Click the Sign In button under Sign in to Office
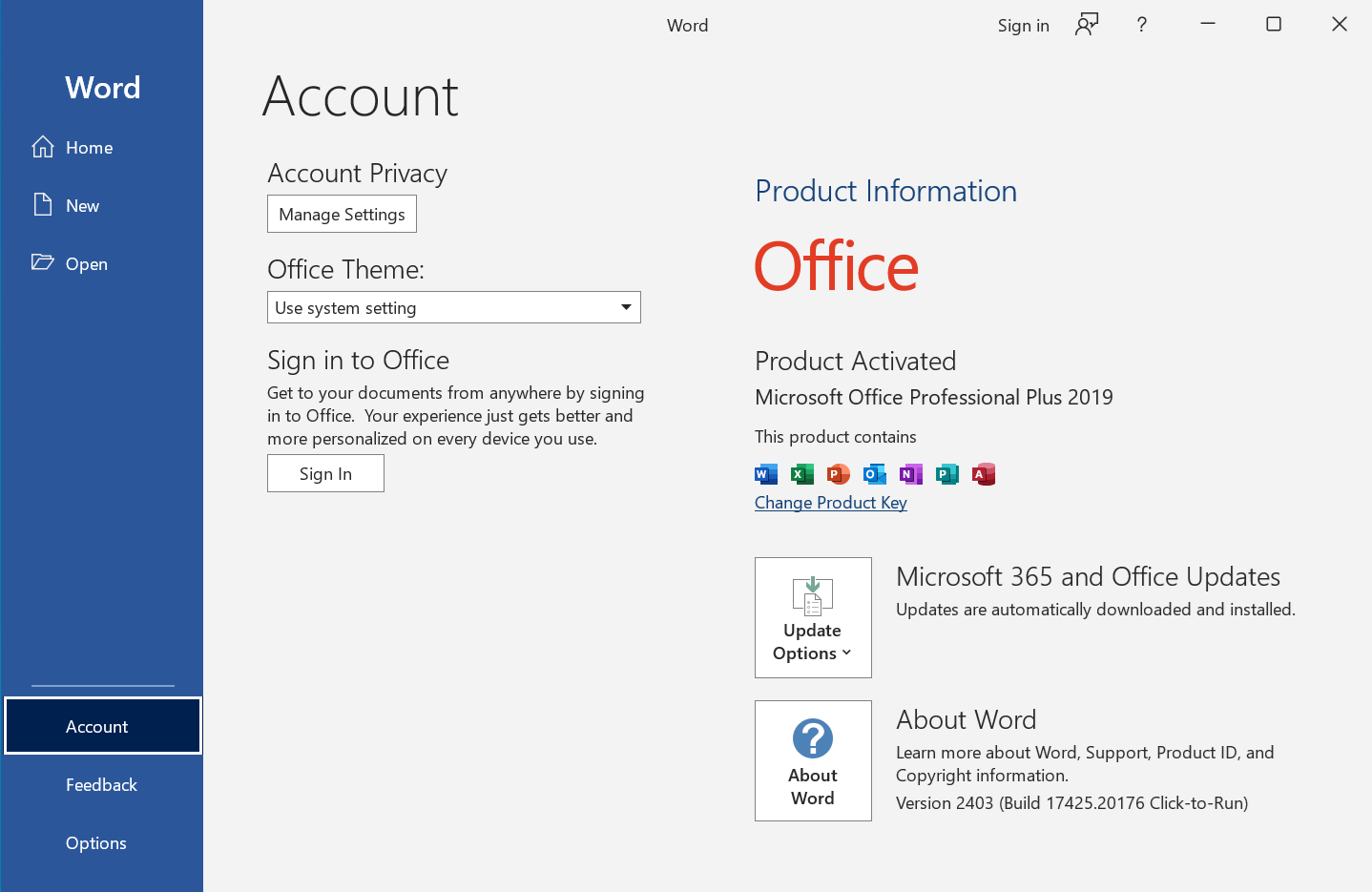 (x=325, y=473)
